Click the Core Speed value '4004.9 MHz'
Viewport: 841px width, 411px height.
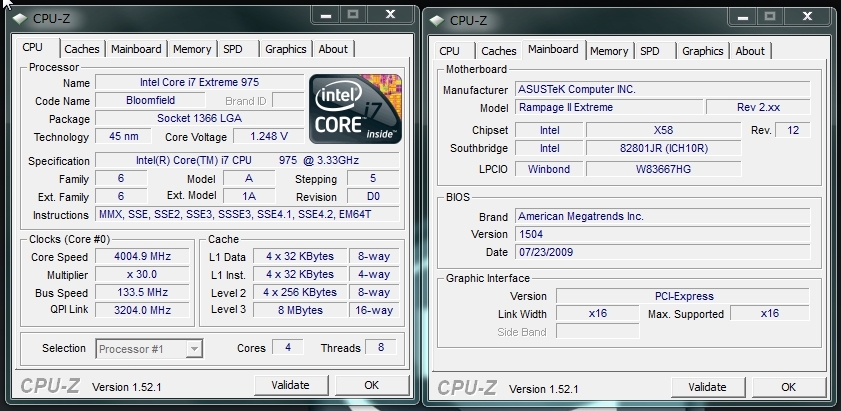[x=142, y=256]
